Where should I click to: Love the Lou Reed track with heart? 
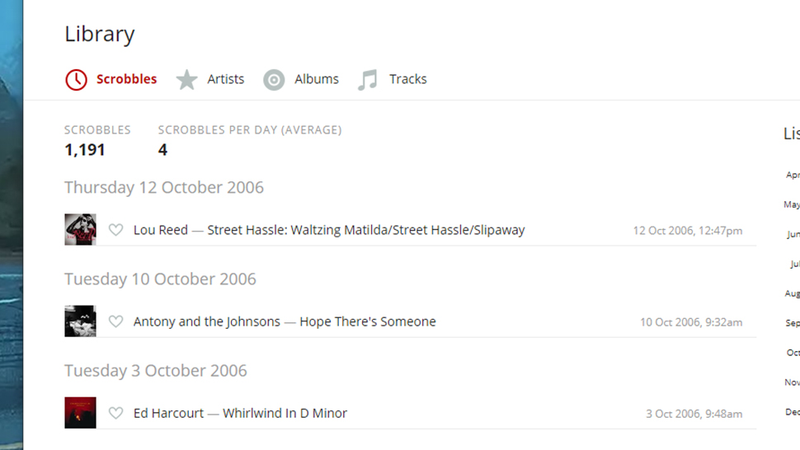pos(116,230)
